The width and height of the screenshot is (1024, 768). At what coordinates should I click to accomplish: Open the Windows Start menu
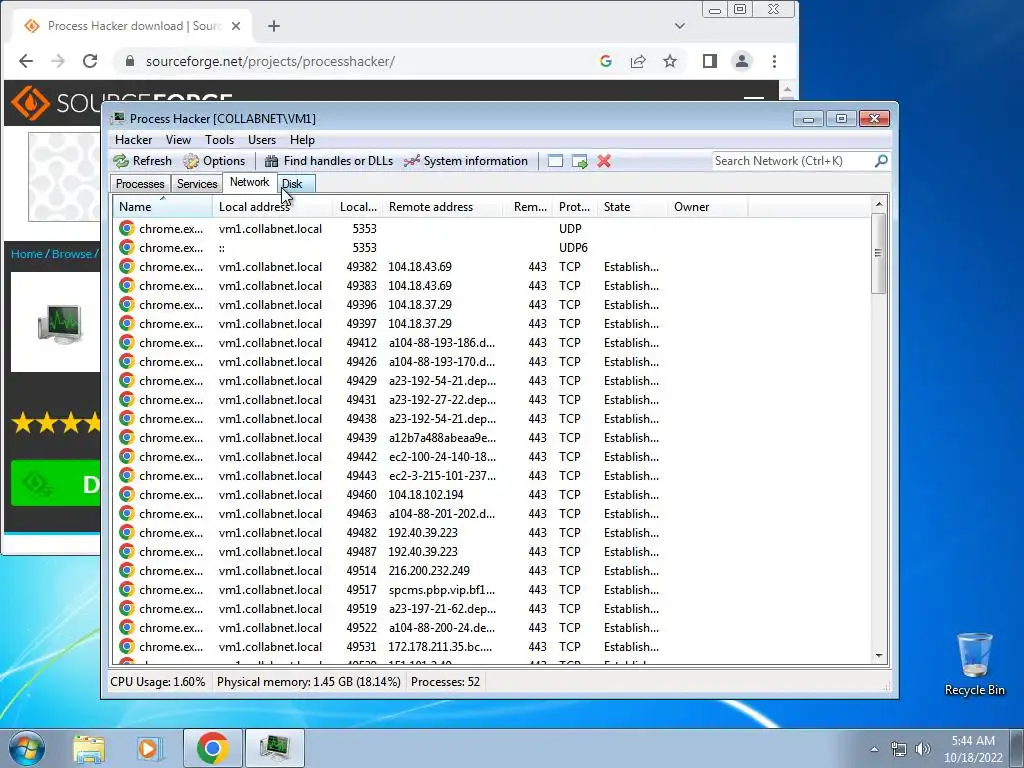[x=26, y=748]
